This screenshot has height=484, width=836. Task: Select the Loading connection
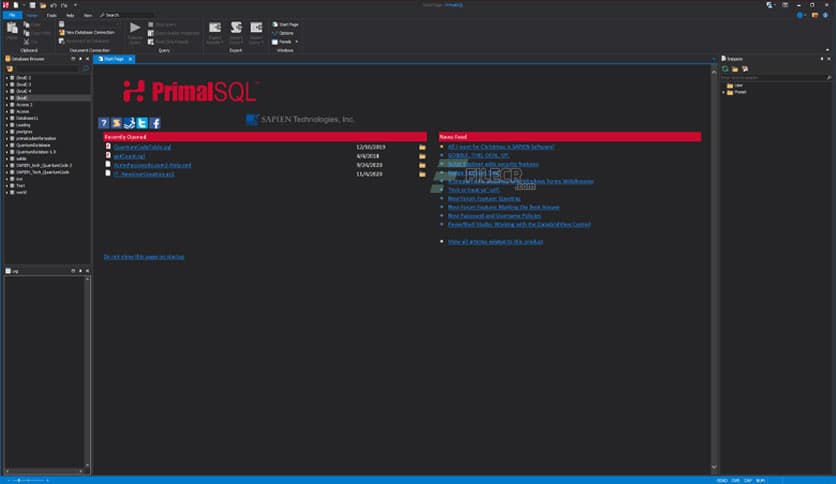[x=23, y=125]
